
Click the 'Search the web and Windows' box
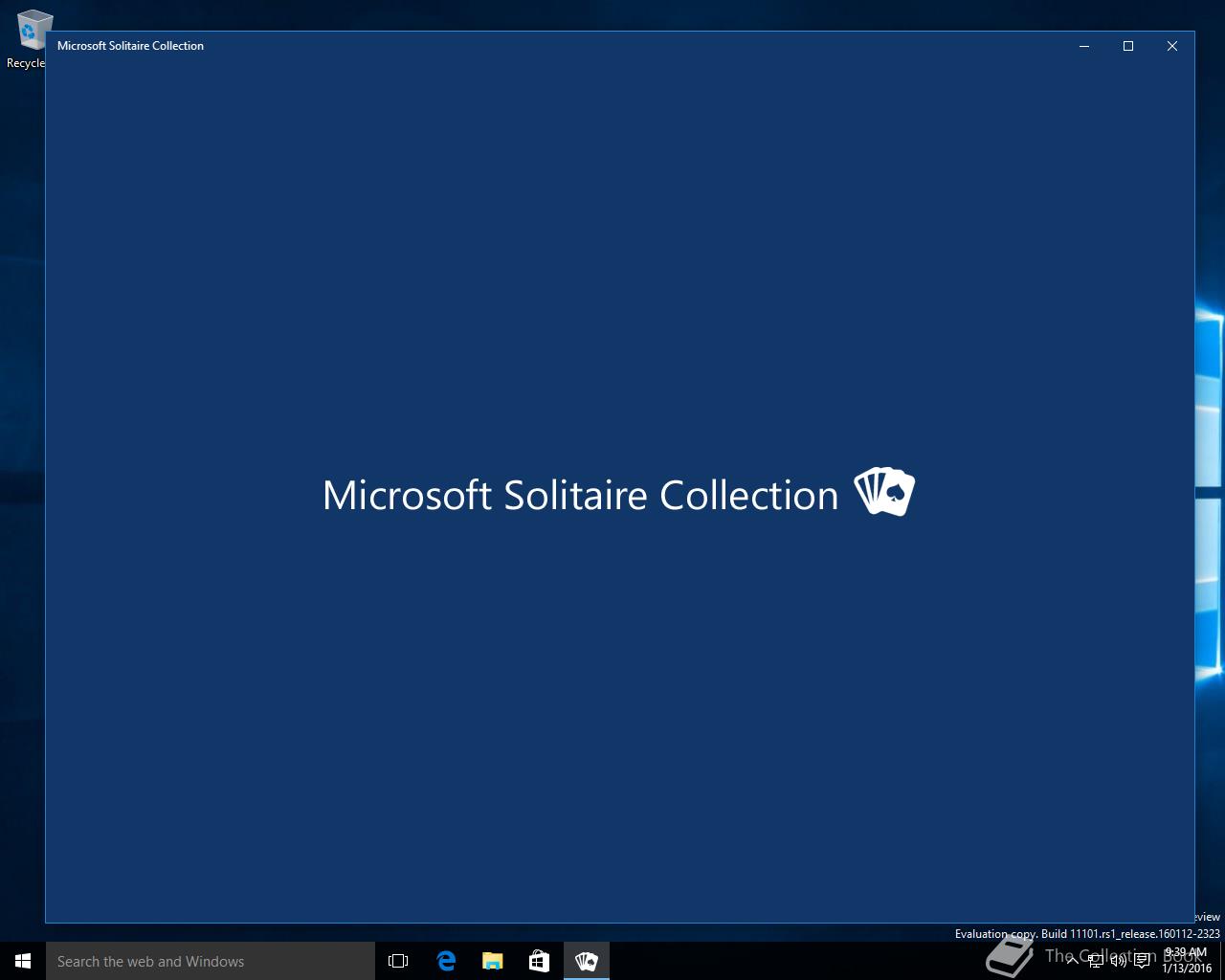click(x=211, y=961)
